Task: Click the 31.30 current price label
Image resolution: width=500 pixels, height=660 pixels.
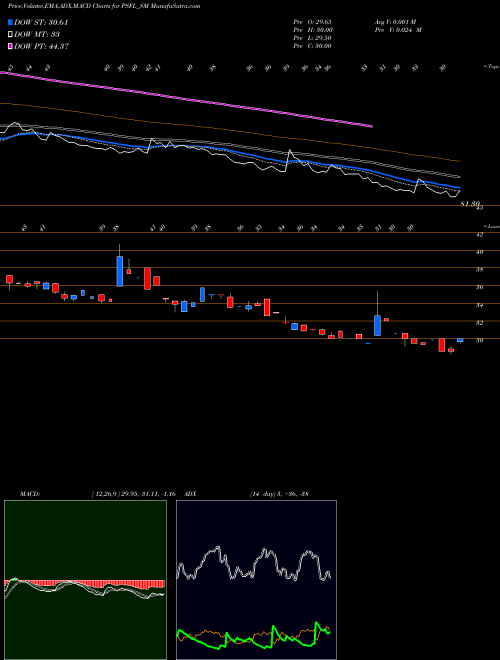Action: tap(470, 204)
